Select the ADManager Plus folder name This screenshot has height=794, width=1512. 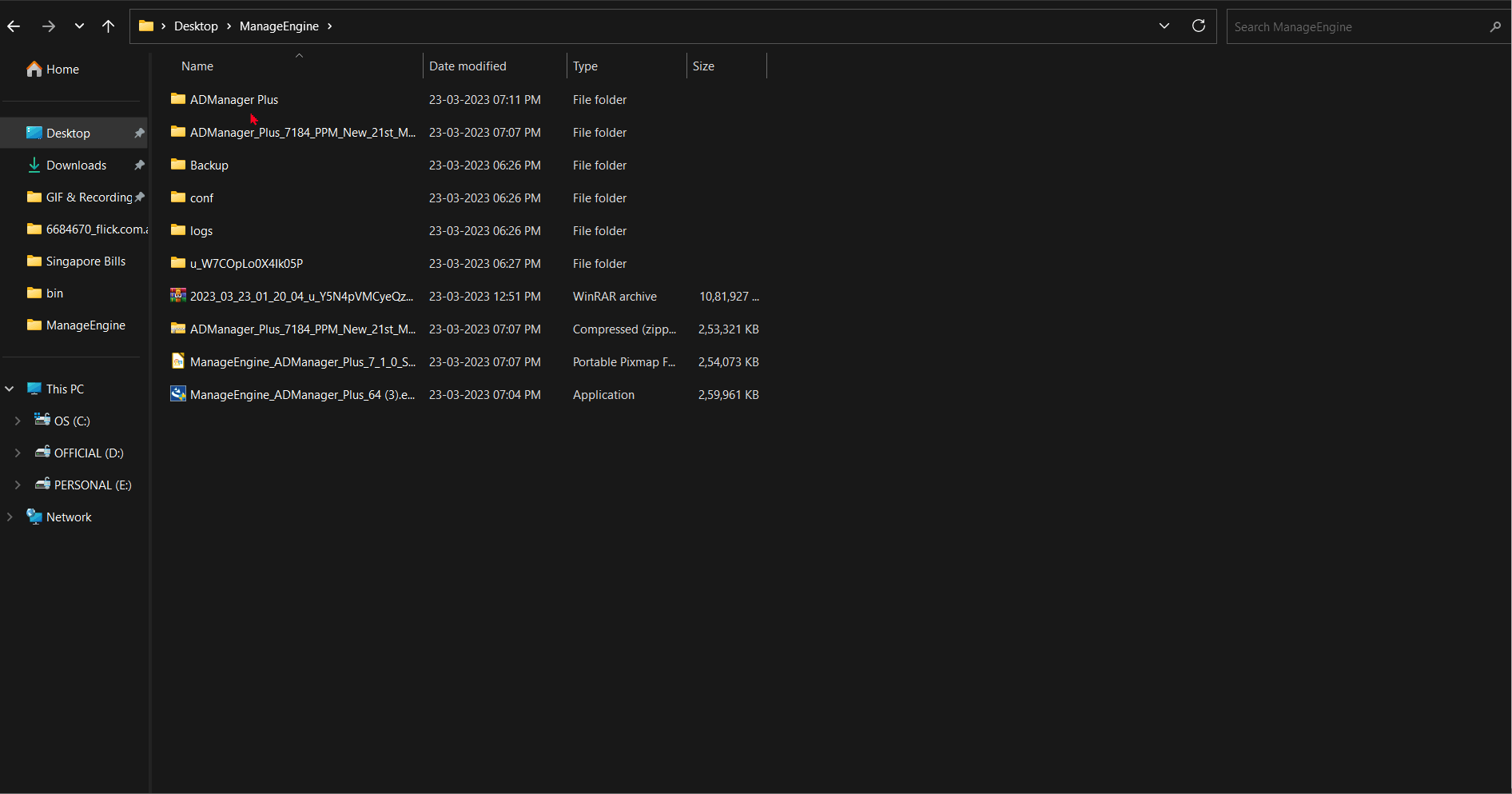coord(234,100)
